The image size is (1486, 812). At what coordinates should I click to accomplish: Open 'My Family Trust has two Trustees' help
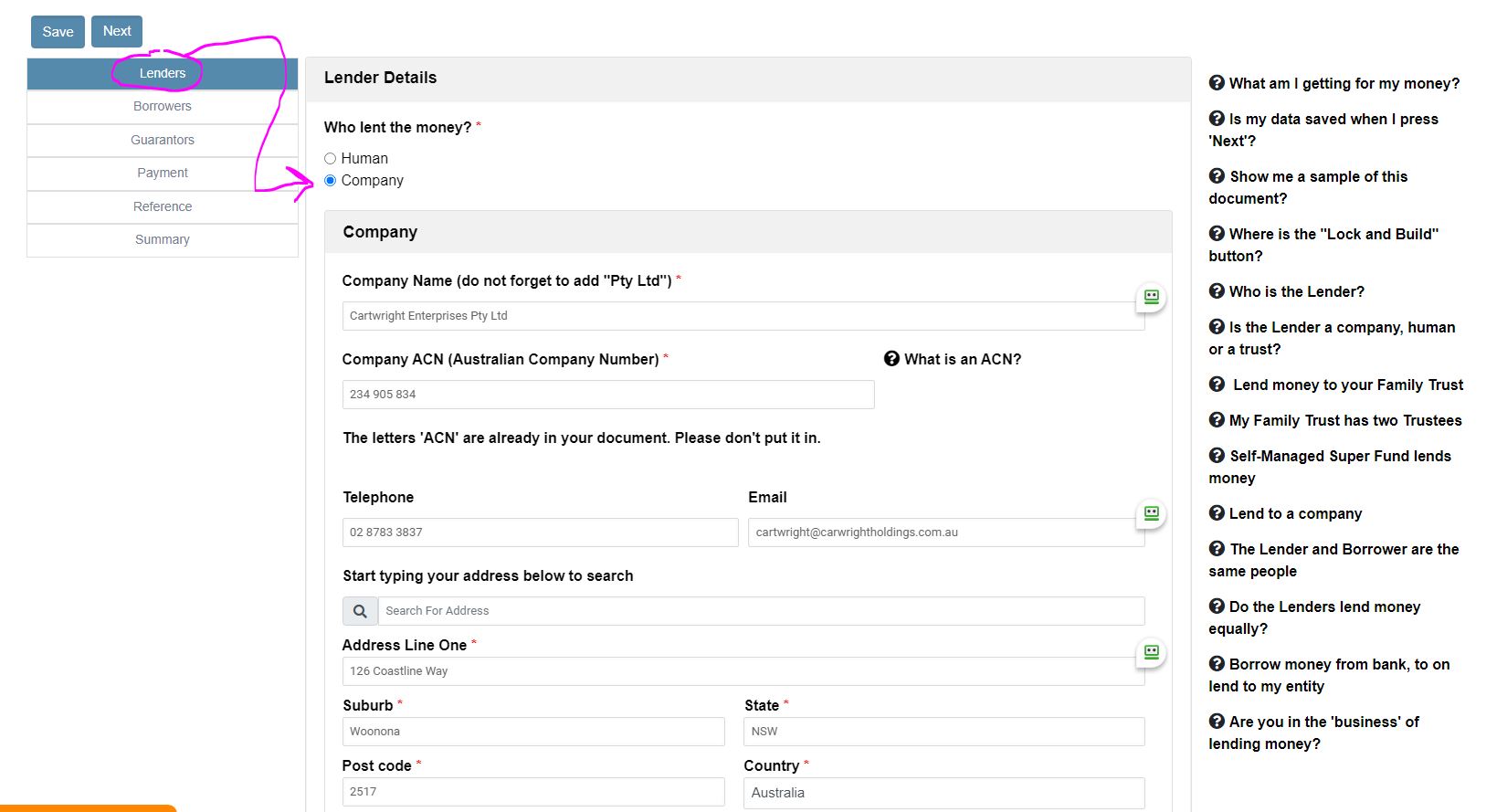click(1344, 420)
